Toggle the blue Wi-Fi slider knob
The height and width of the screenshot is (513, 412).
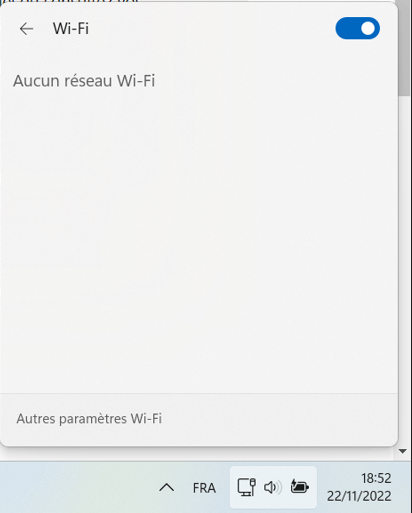[x=368, y=28]
